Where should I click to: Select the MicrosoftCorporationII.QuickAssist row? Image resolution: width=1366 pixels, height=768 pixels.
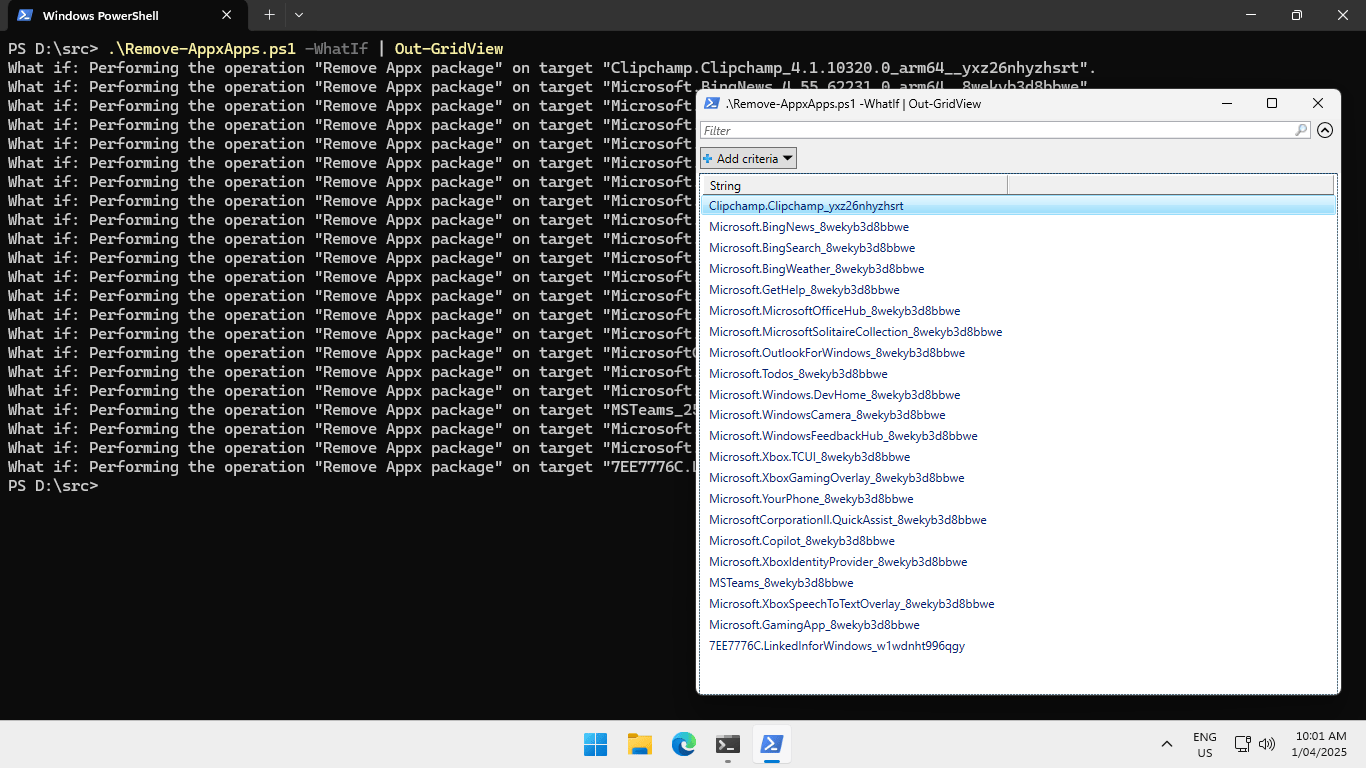[x=1018, y=520]
